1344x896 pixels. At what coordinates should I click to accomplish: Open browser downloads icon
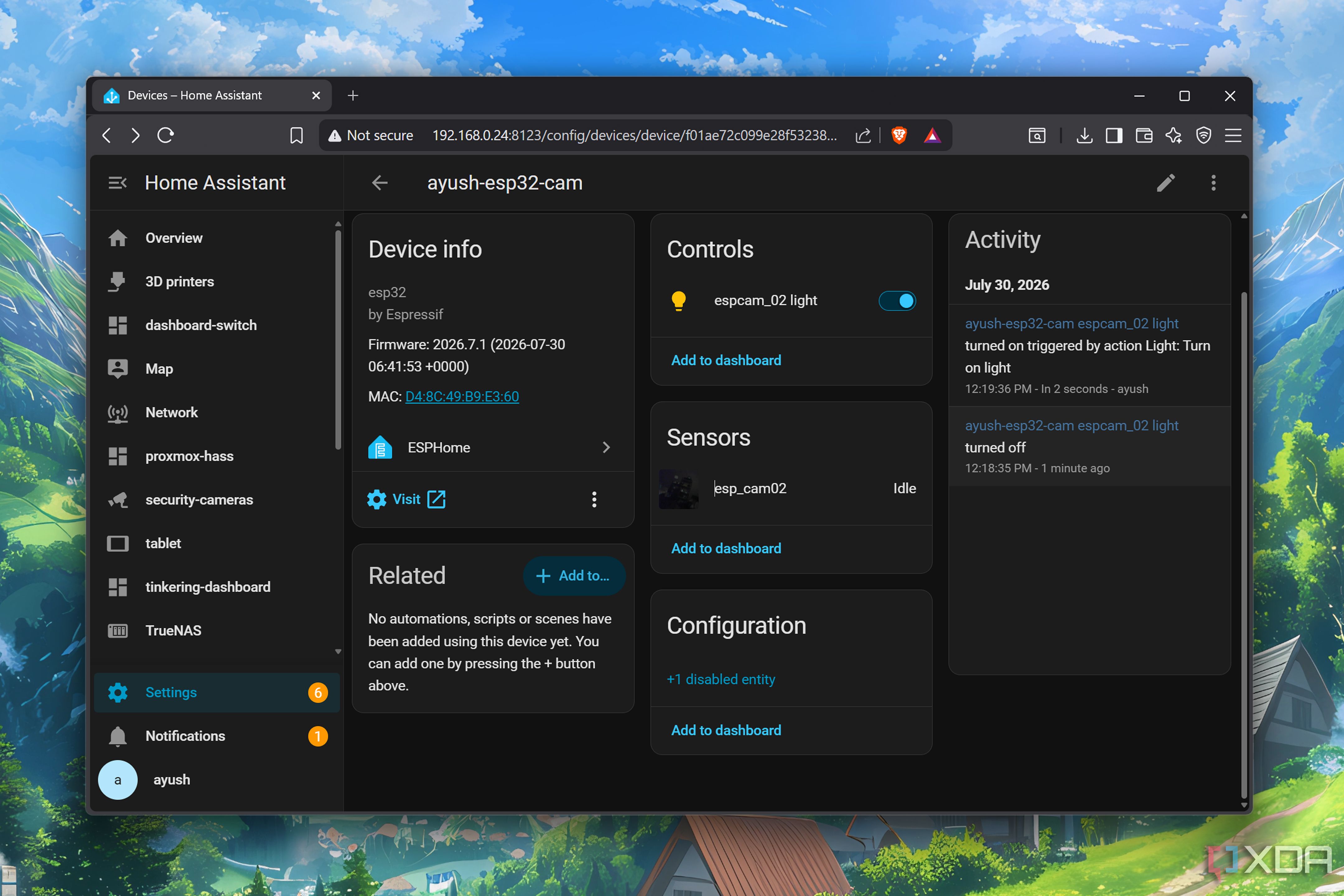click(1084, 135)
